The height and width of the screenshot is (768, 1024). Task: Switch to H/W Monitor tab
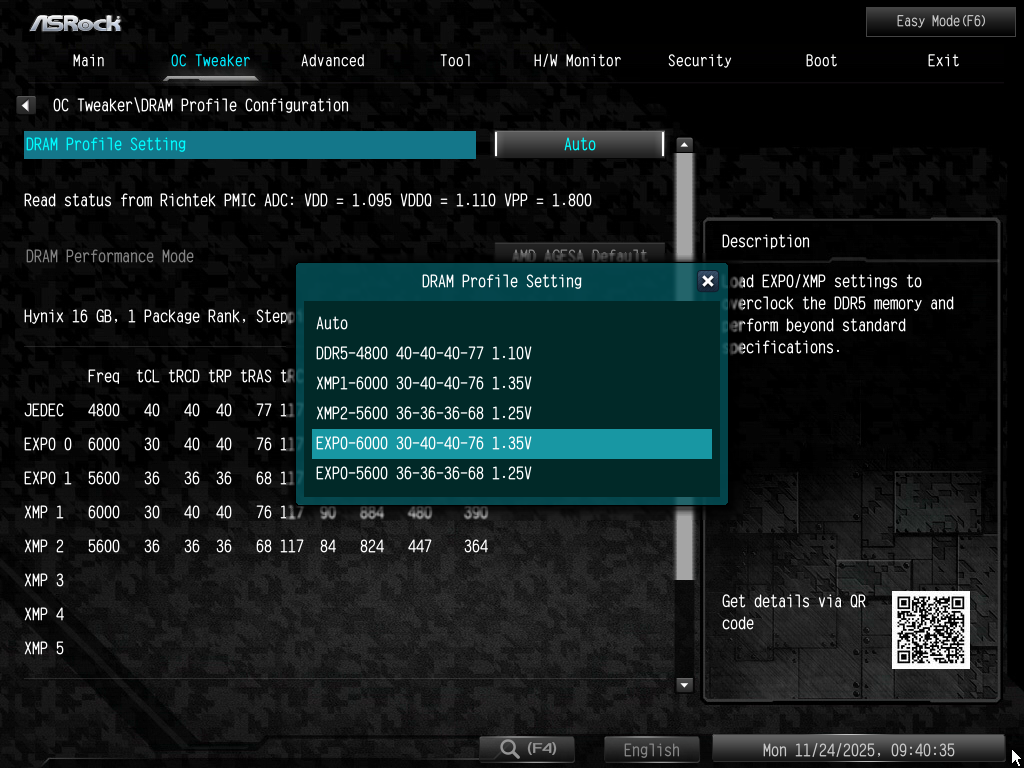pos(577,61)
